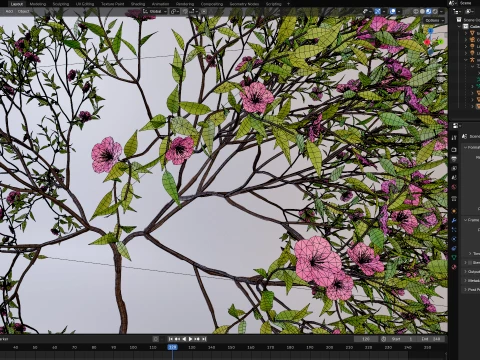The width and height of the screenshot is (480, 360).
Task: Open the viewport Add menu
Action: point(9,11)
